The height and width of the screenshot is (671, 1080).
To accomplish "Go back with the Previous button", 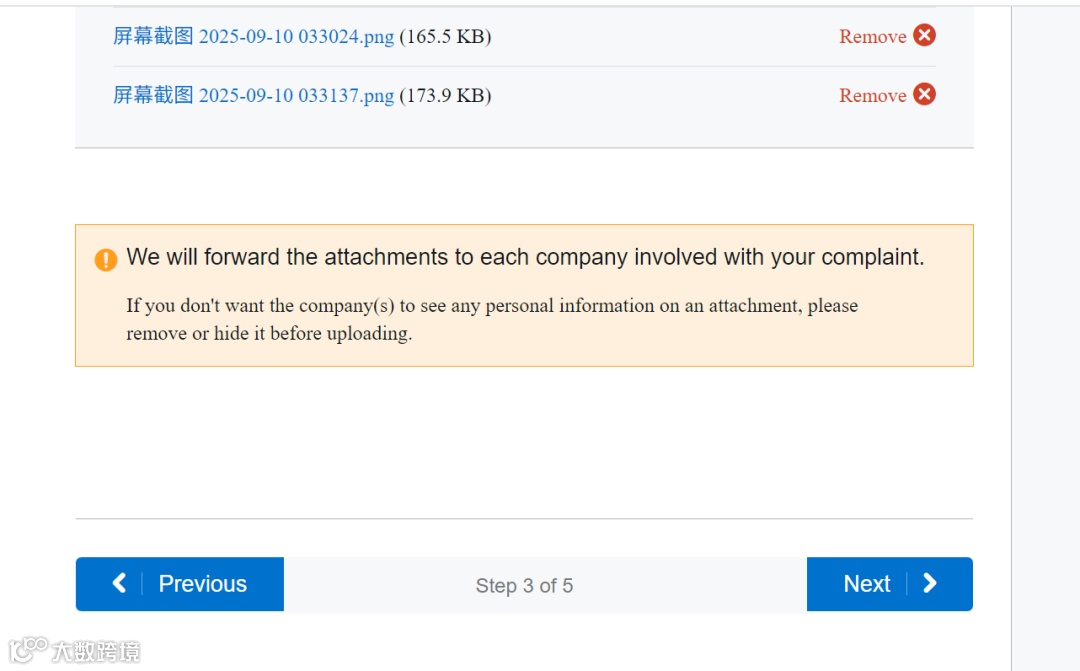I will click(180, 584).
